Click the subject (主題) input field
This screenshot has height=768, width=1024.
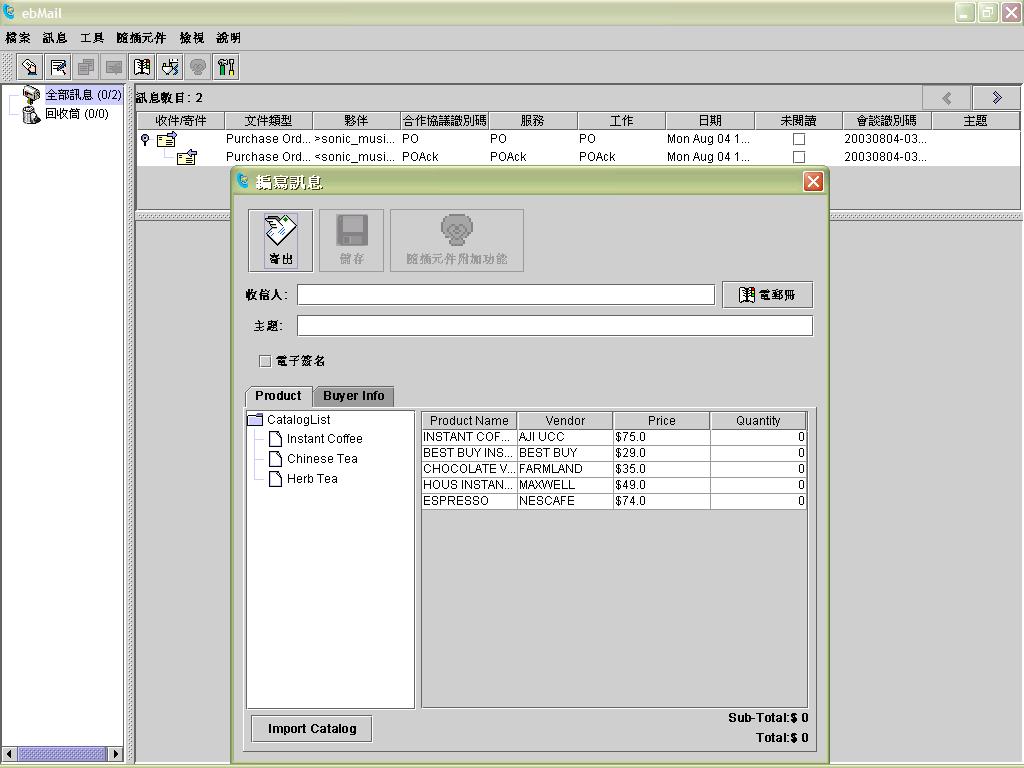[555, 326]
